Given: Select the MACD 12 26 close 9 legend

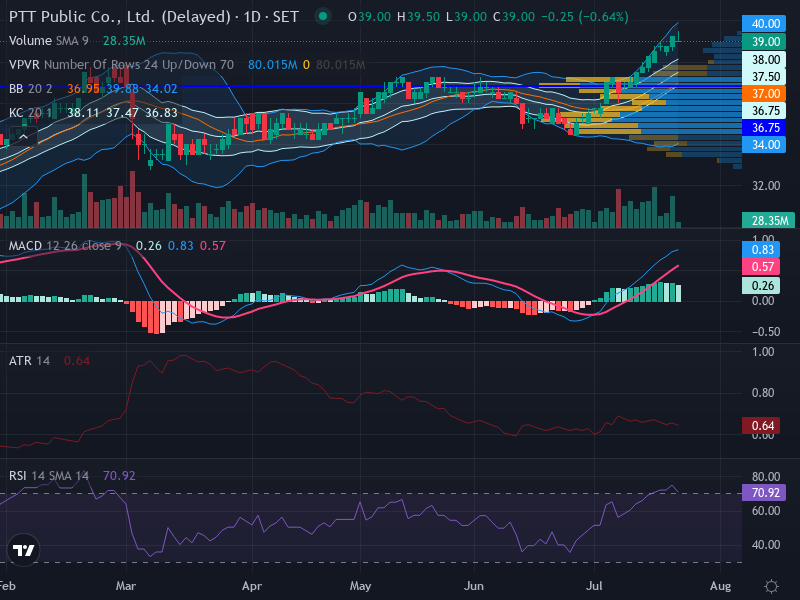Looking at the screenshot, I should click(65, 246).
